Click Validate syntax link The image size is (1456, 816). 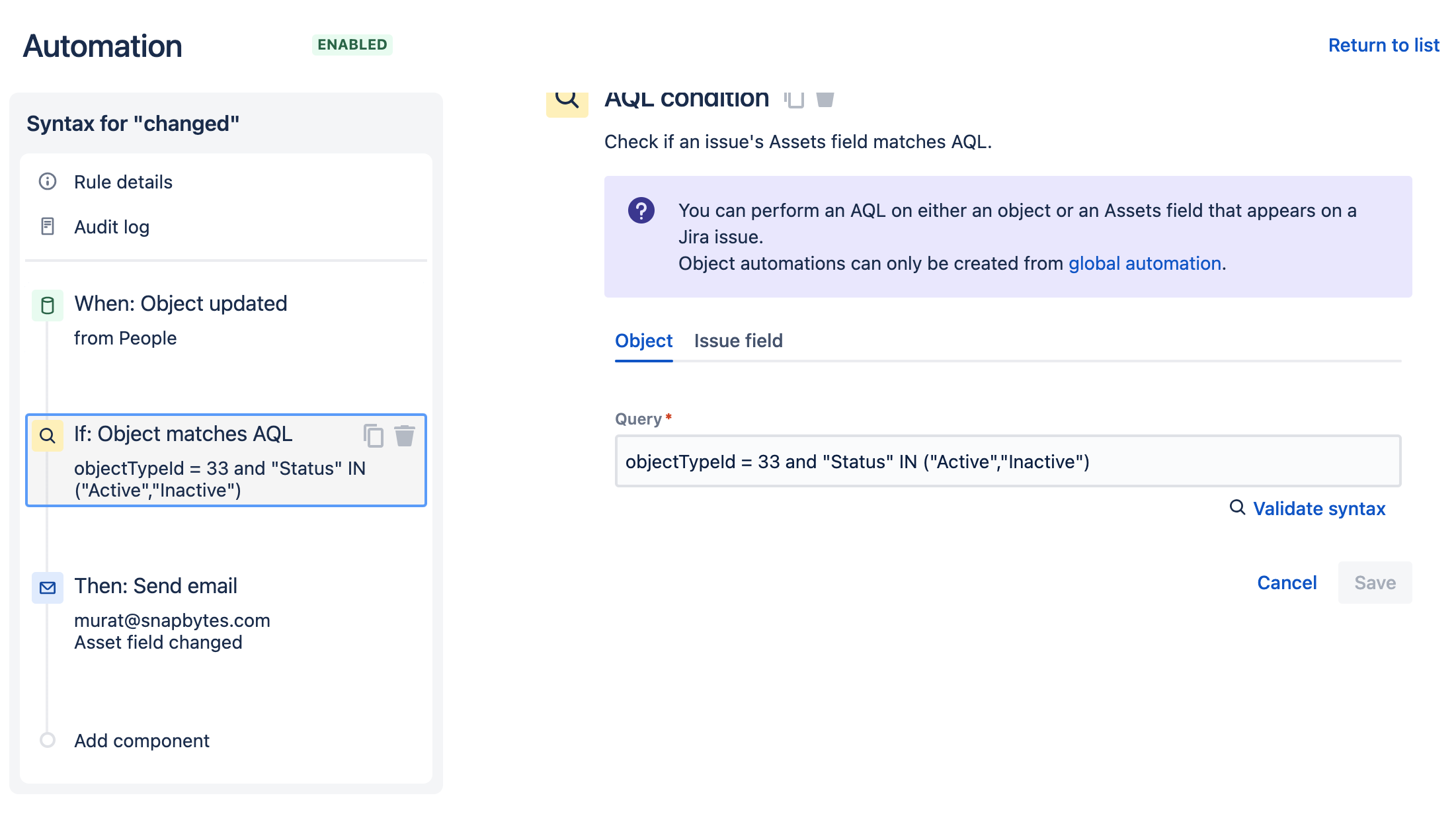pyautogui.click(x=1318, y=509)
